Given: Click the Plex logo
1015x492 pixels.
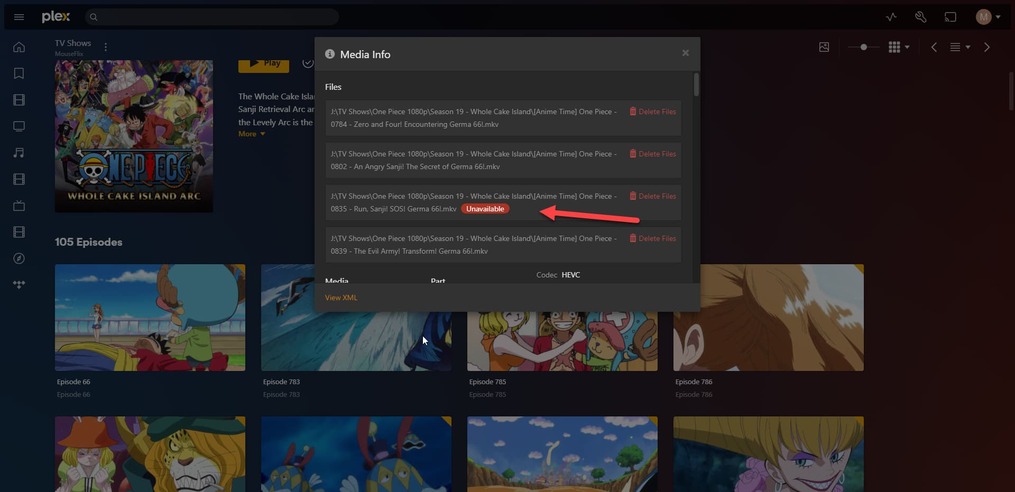Looking at the screenshot, I should [56, 17].
